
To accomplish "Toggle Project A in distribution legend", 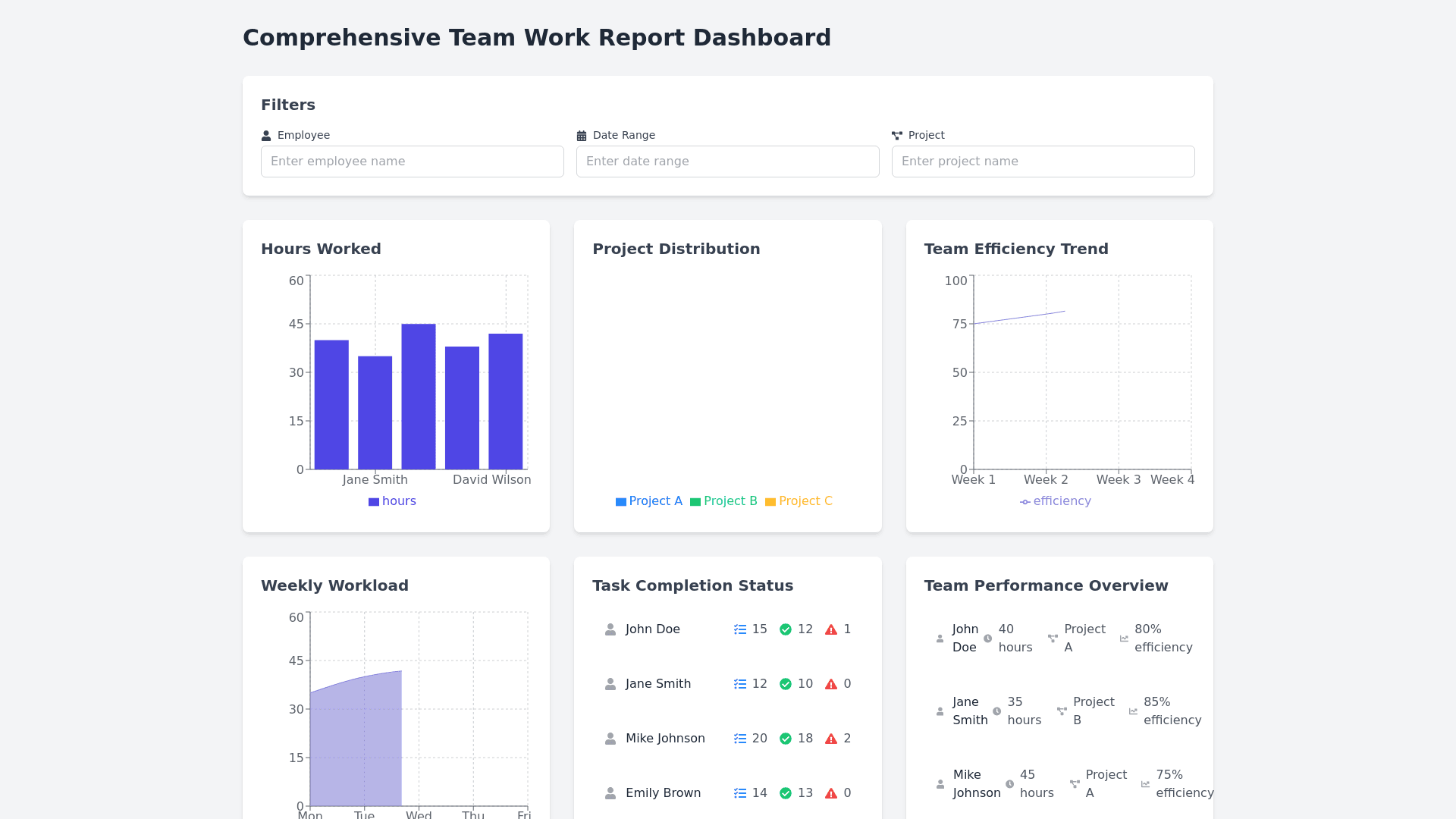I will tap(649, 501).
